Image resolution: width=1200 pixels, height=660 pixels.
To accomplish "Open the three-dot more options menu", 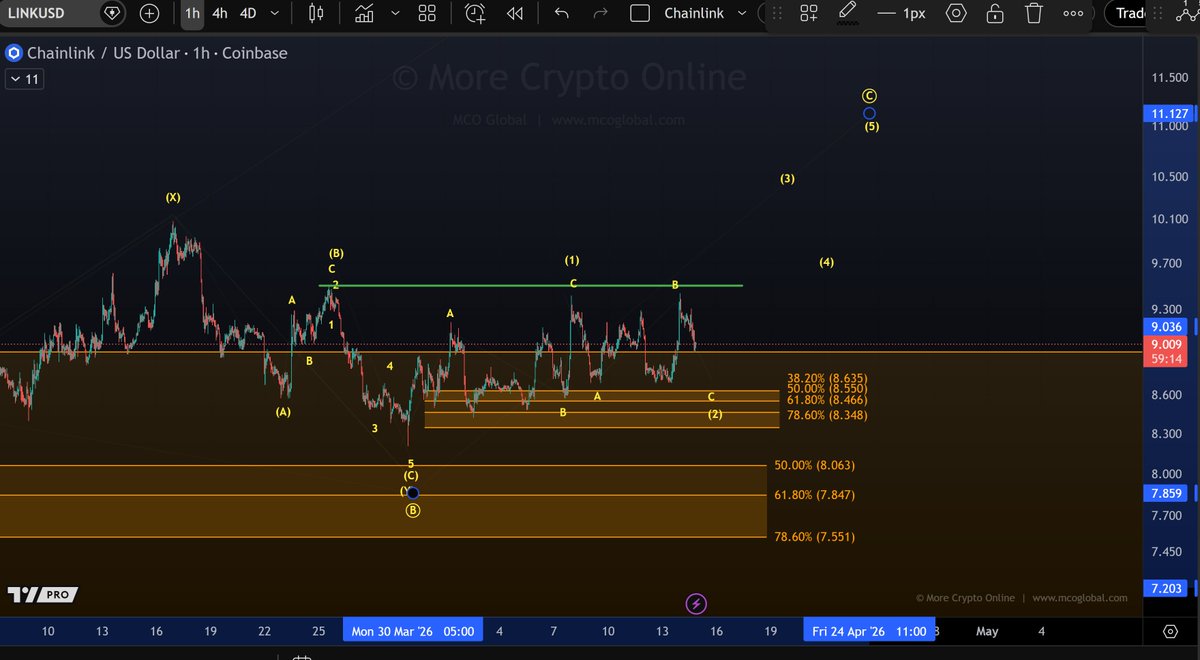I will coord(1073,14).
